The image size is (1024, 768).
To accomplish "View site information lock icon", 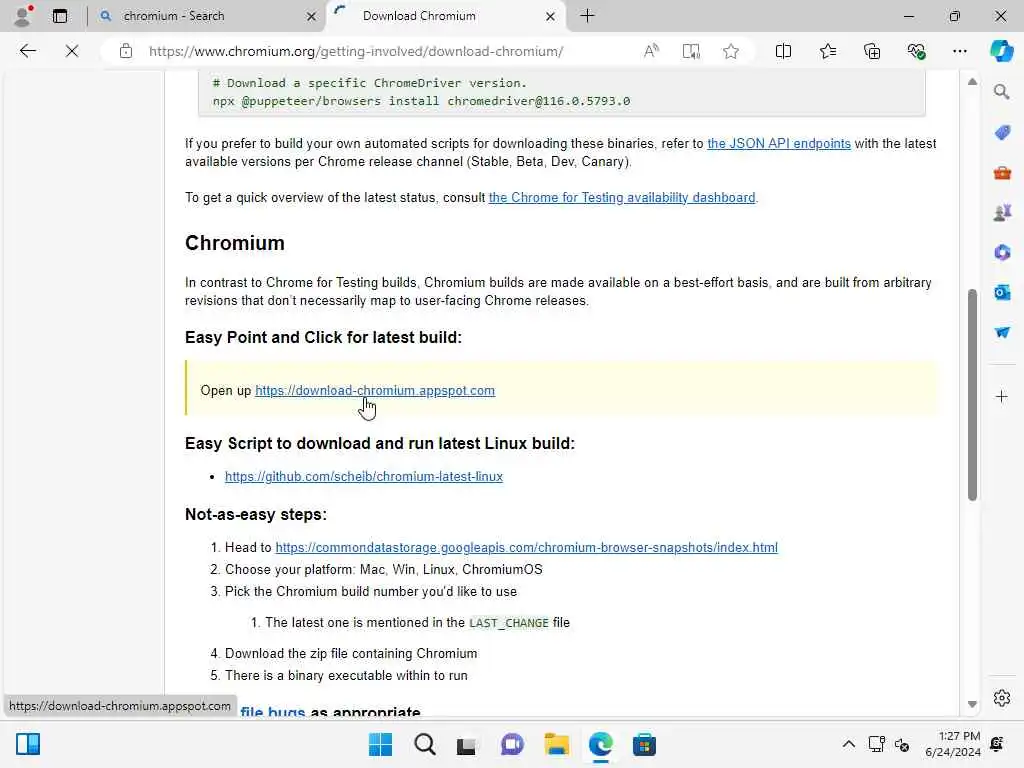I will click(x=126, y=51).
